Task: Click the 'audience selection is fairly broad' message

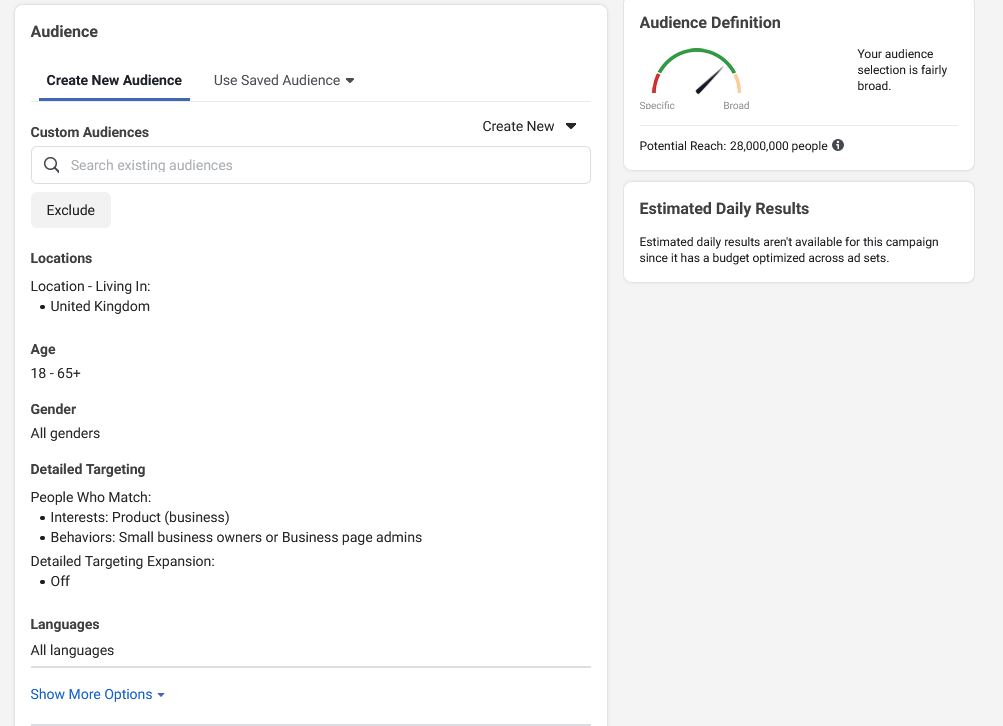Action: click(902, 70)
